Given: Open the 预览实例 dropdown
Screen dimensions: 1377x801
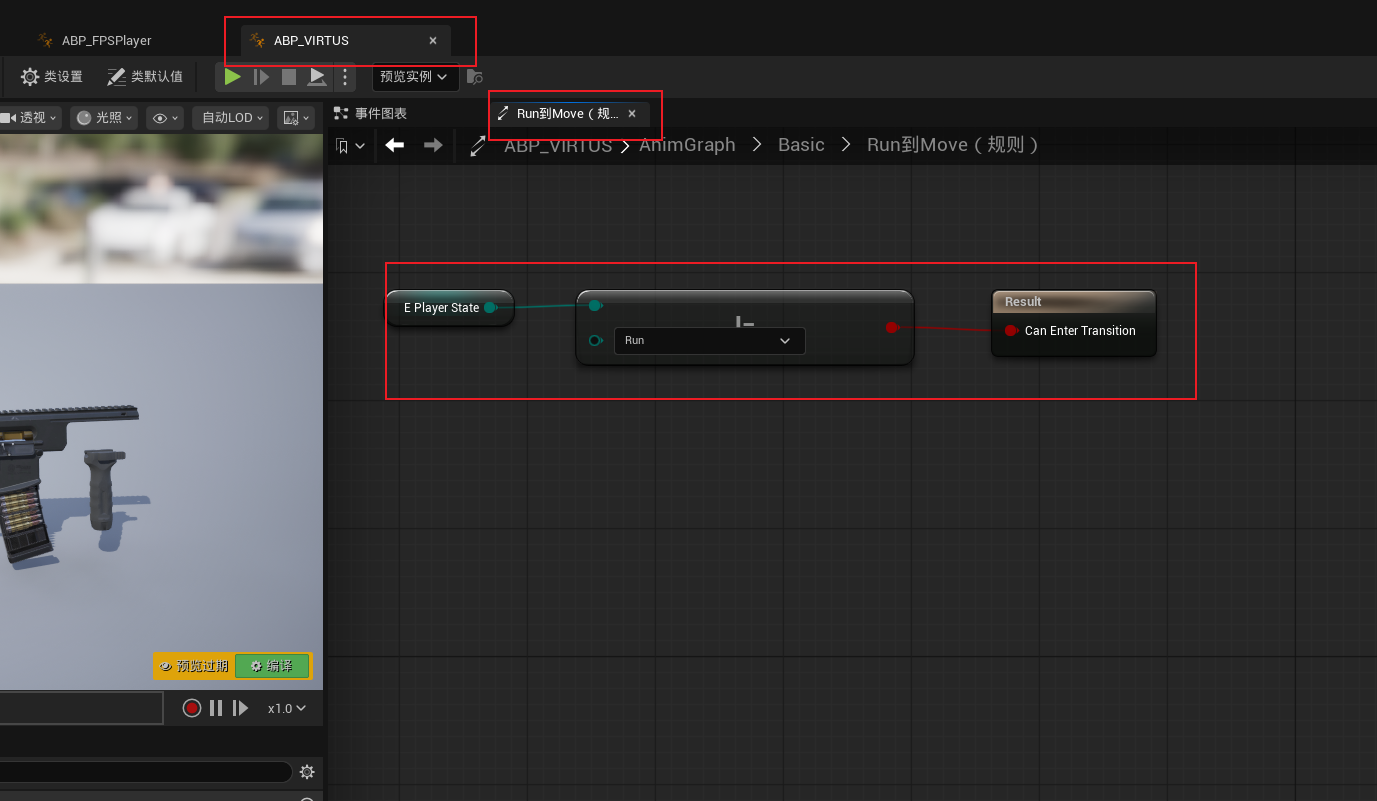Looking at the screenshot, I should (415, 77).
